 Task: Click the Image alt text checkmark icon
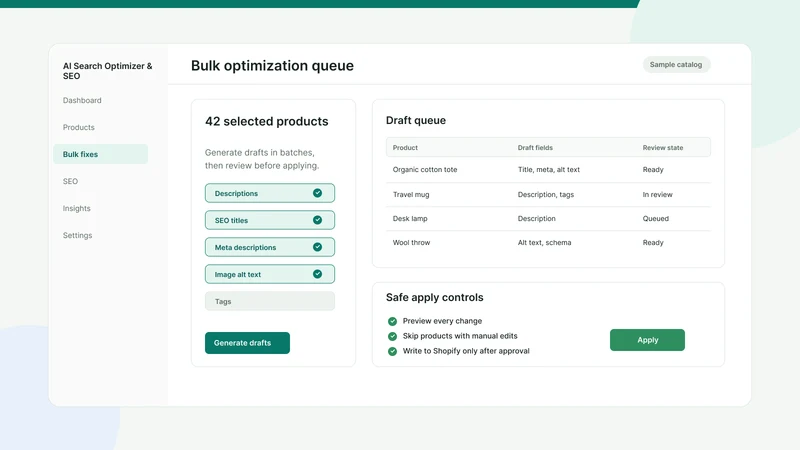coord(317,274)
